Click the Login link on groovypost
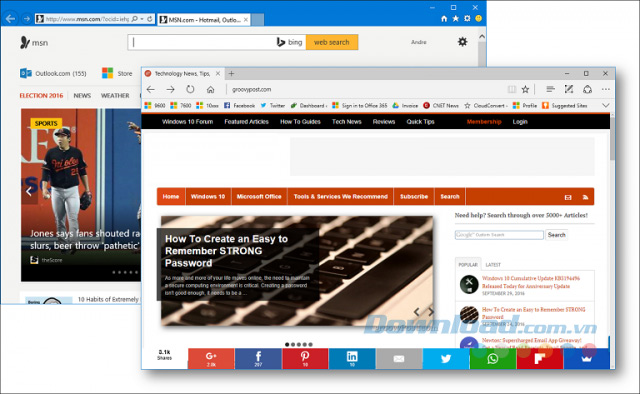640x394 pixels. (x=520, y=122)
